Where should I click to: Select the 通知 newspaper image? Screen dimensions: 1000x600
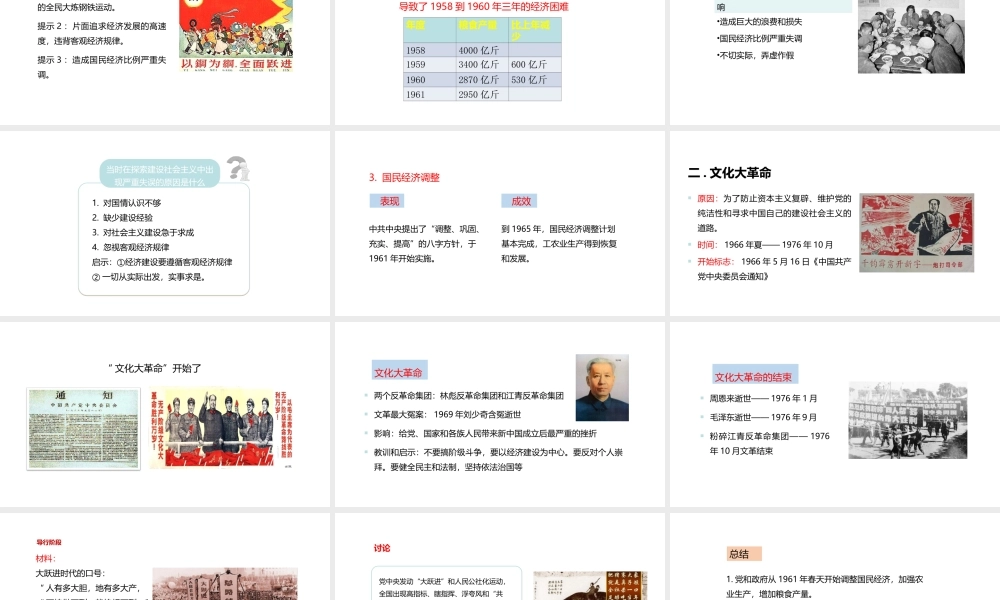(x=83, y=428)
